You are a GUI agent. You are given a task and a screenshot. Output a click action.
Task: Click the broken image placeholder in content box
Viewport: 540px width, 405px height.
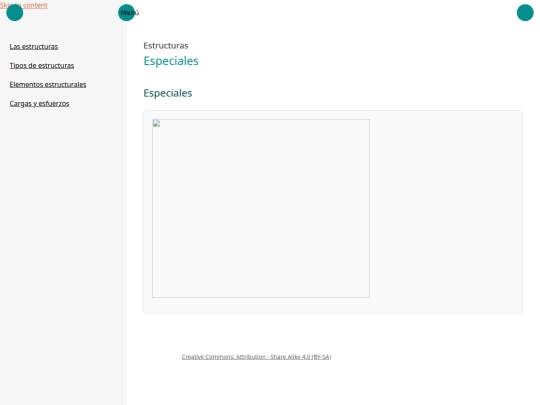pos(261,208)
